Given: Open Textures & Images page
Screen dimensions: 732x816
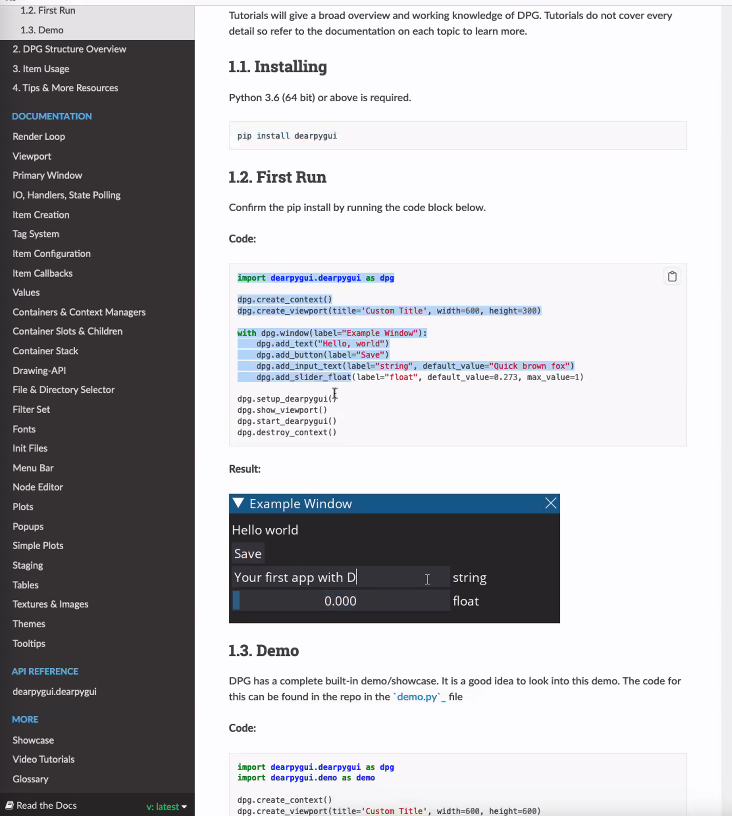Looking at the screenshot, I should [50, 604].
